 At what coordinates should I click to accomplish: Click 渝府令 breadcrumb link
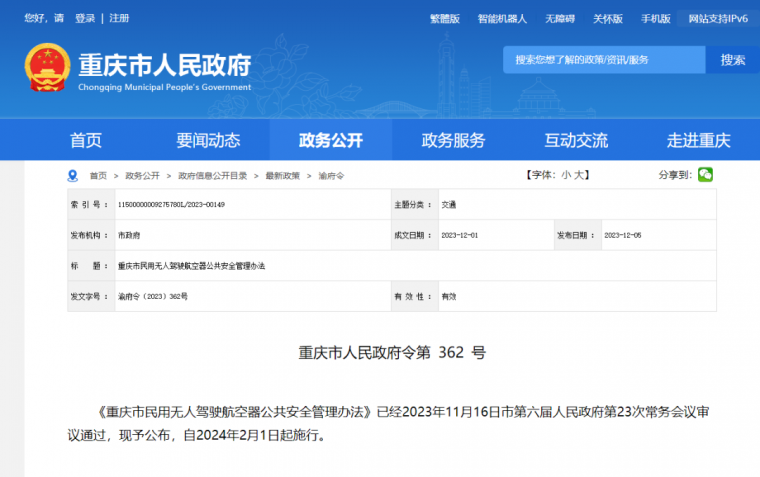[331, 175]
